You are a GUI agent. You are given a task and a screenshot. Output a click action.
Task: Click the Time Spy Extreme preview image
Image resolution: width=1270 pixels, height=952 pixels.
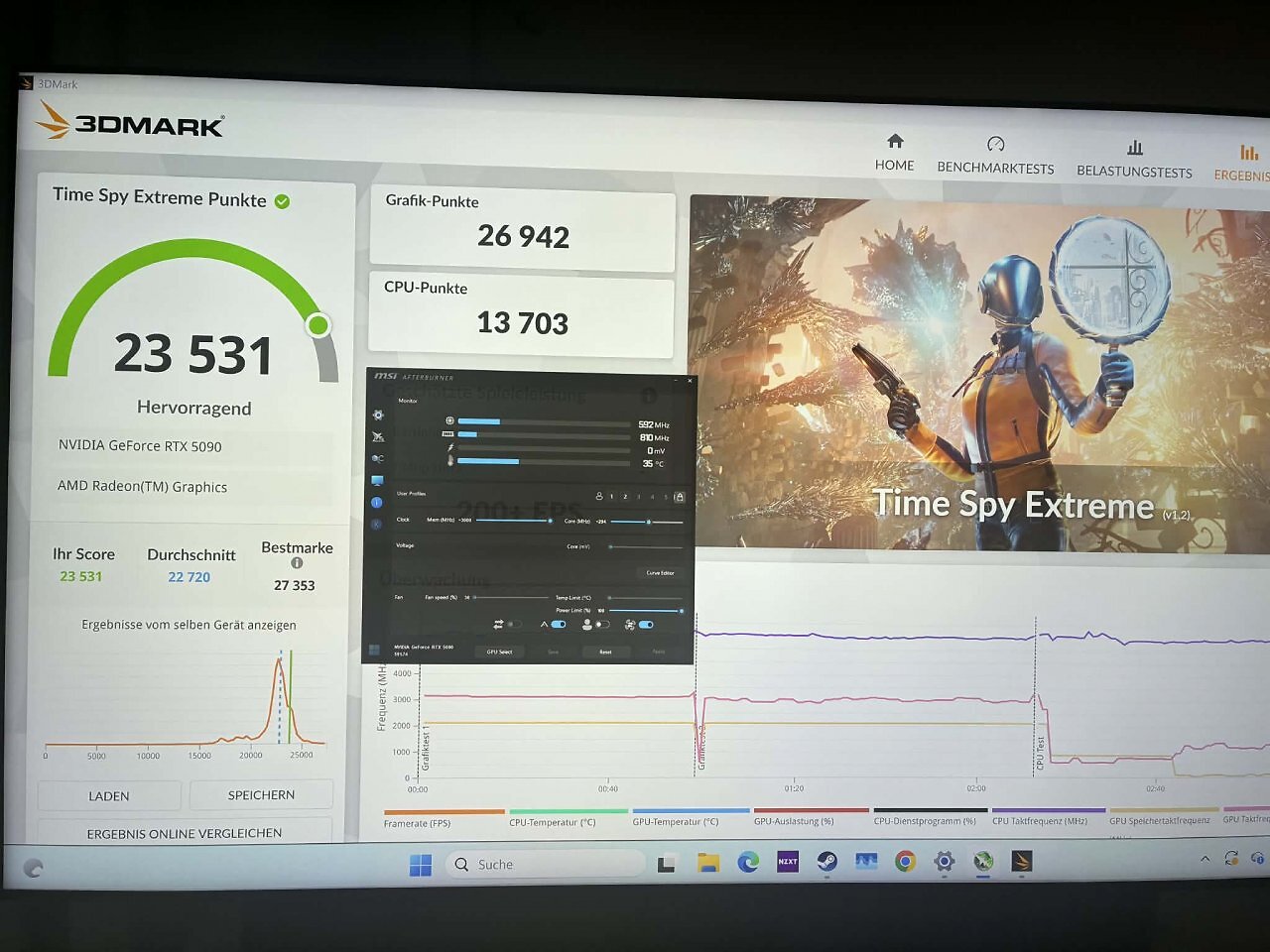pyautogui.click(x=980, y=375)
